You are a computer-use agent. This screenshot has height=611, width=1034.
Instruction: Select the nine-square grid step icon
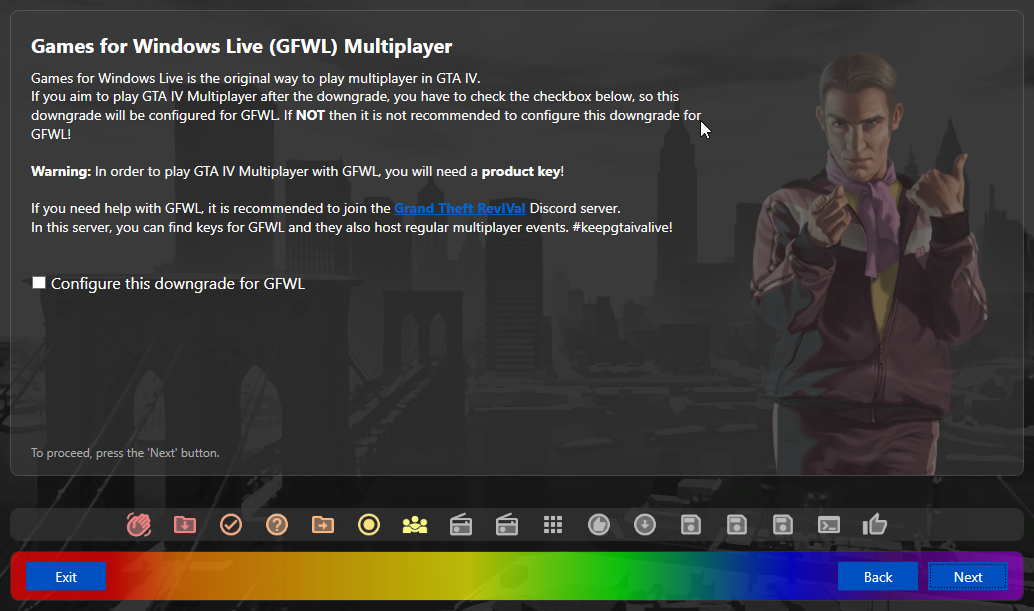[x=553, y=525]
